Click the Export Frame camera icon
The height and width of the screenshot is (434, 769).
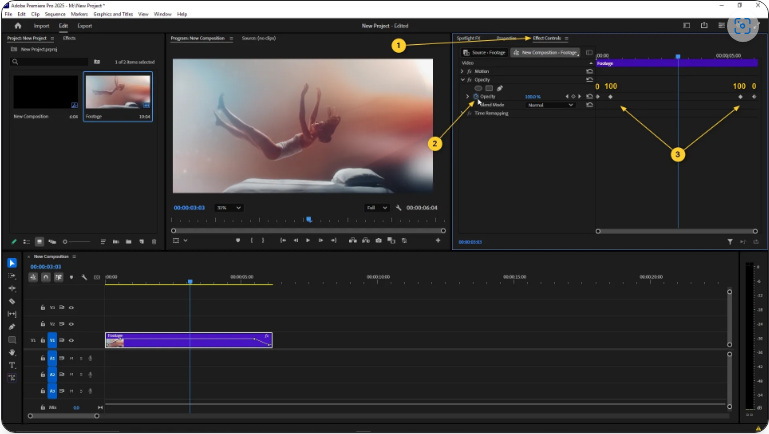coord(379,240)
